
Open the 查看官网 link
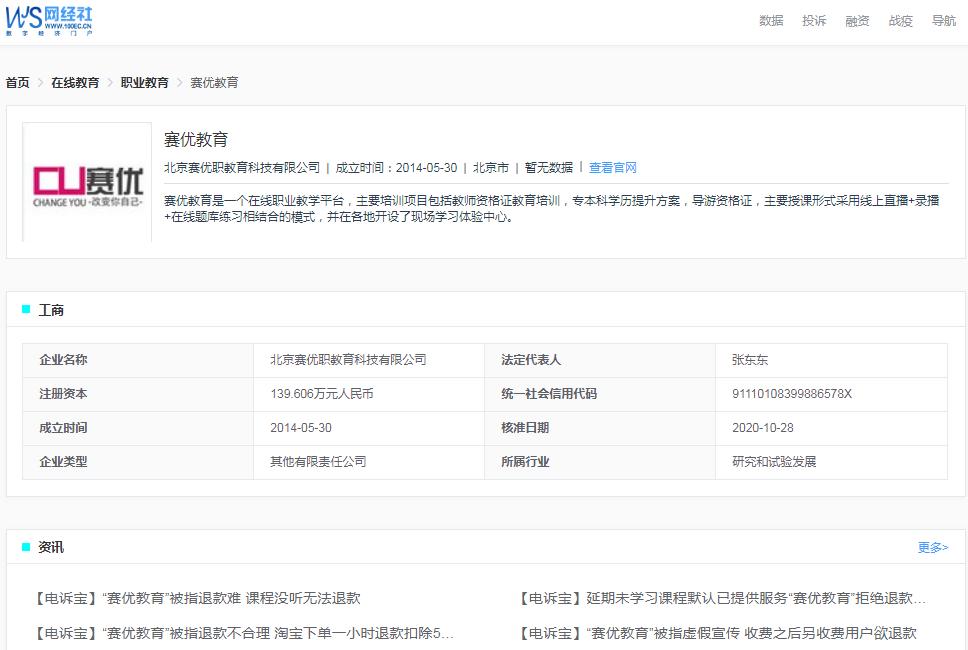[613, 167]
